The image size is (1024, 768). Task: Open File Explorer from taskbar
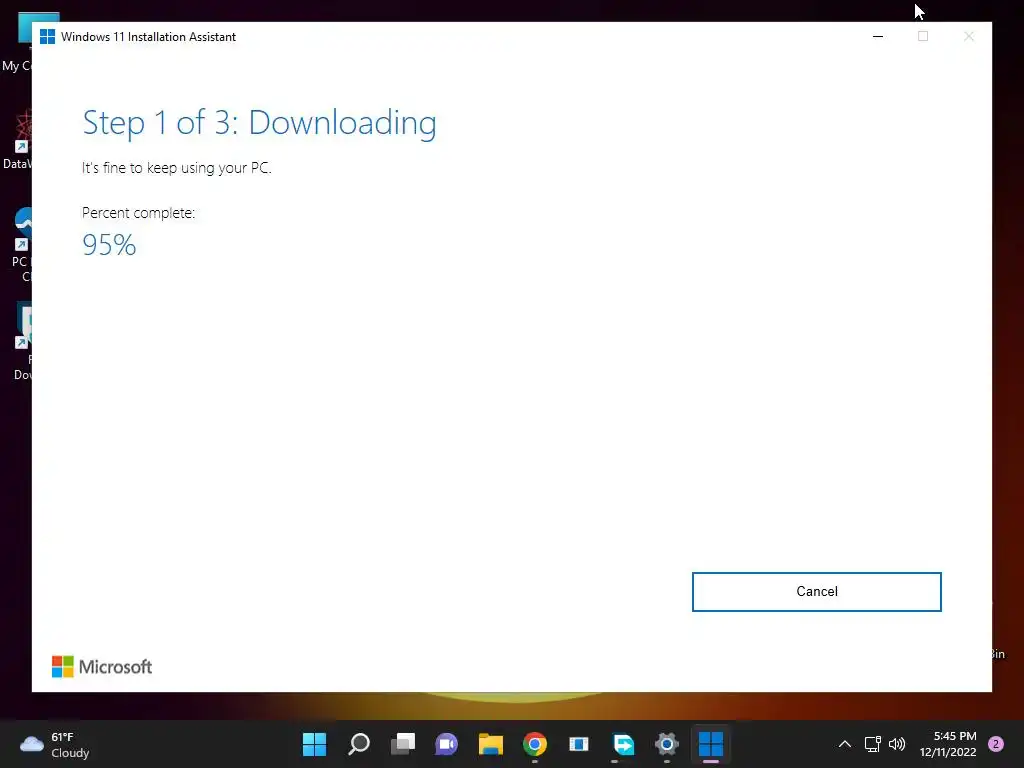(x=490, y=744)
